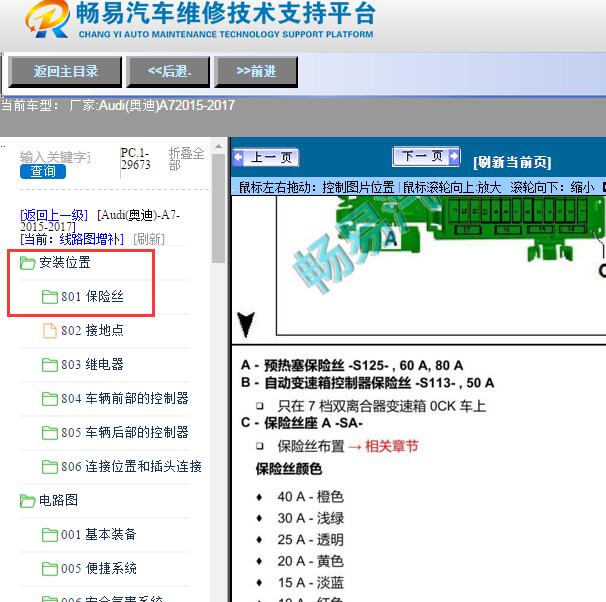Go back using the <<后退 button
This screenshot has height=602, width=606.
tap(169, 71)
